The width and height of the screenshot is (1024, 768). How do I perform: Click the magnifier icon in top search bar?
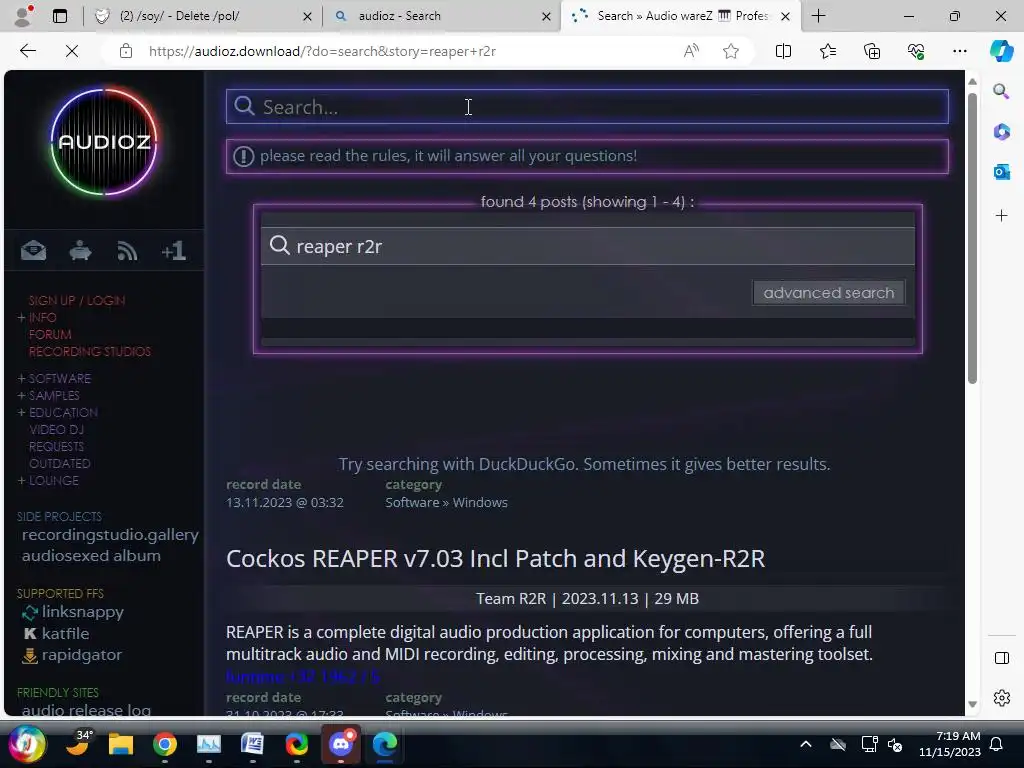[x=244, y=106]
